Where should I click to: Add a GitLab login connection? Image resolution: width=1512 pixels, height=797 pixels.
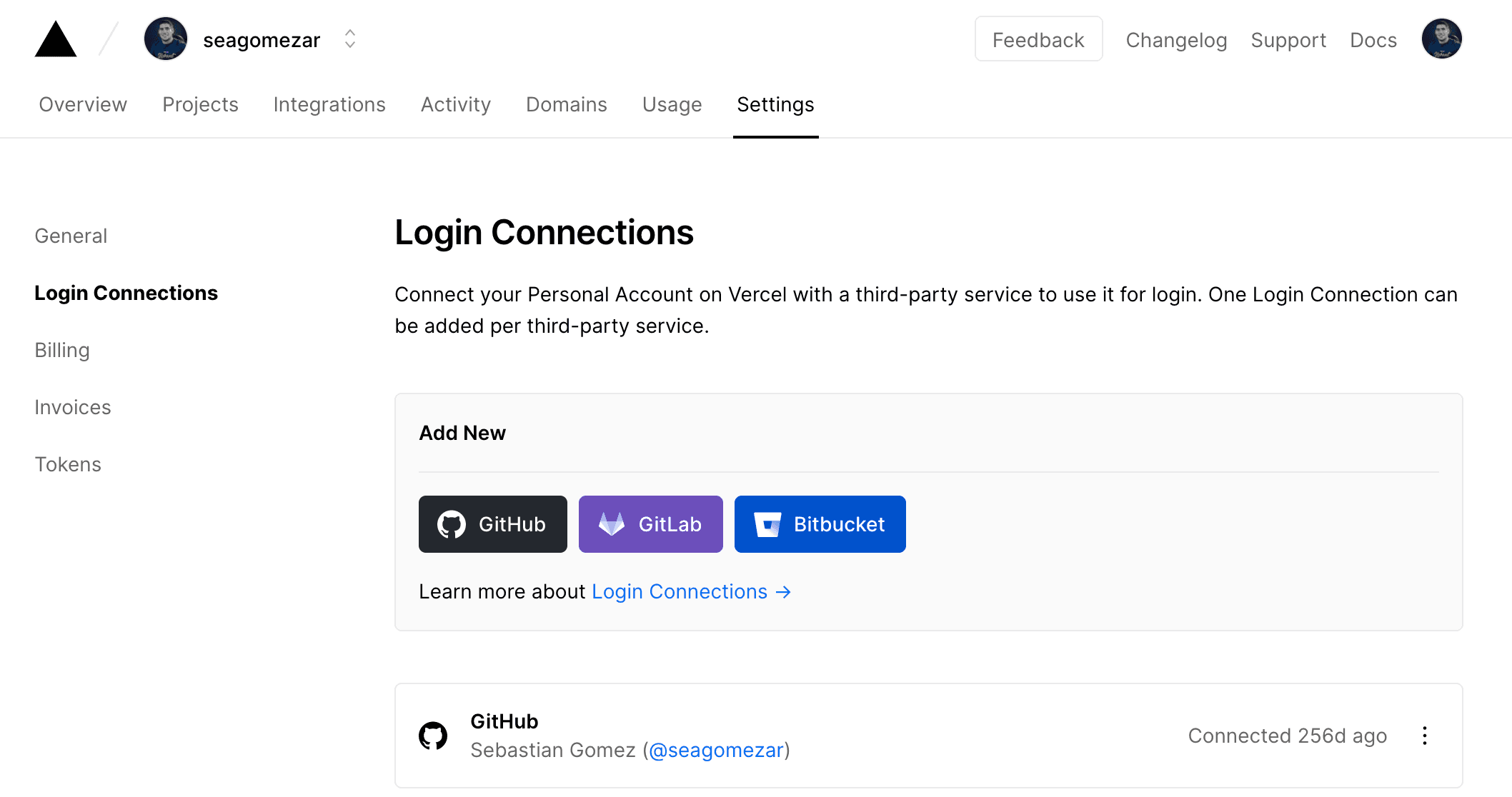(650, 524)
